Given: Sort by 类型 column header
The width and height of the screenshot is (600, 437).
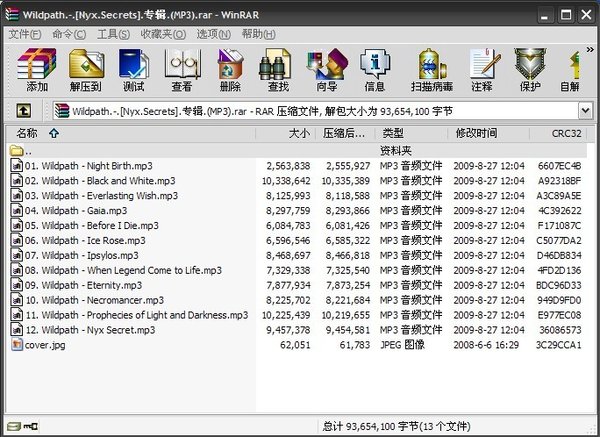Looking at the screenshot, I should [x=411, y=134].
